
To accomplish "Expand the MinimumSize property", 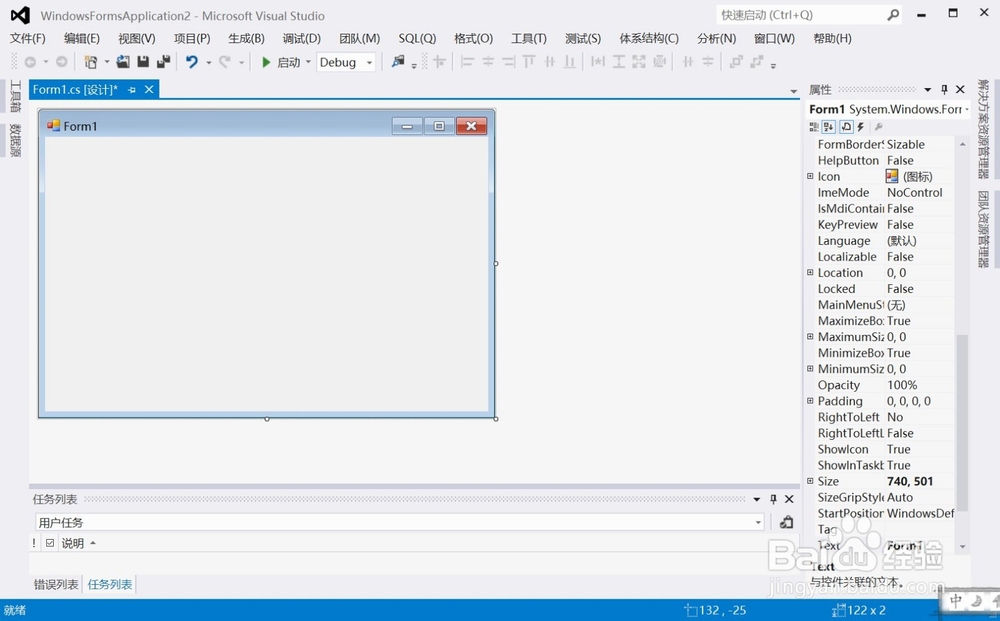I will (810, 369).
